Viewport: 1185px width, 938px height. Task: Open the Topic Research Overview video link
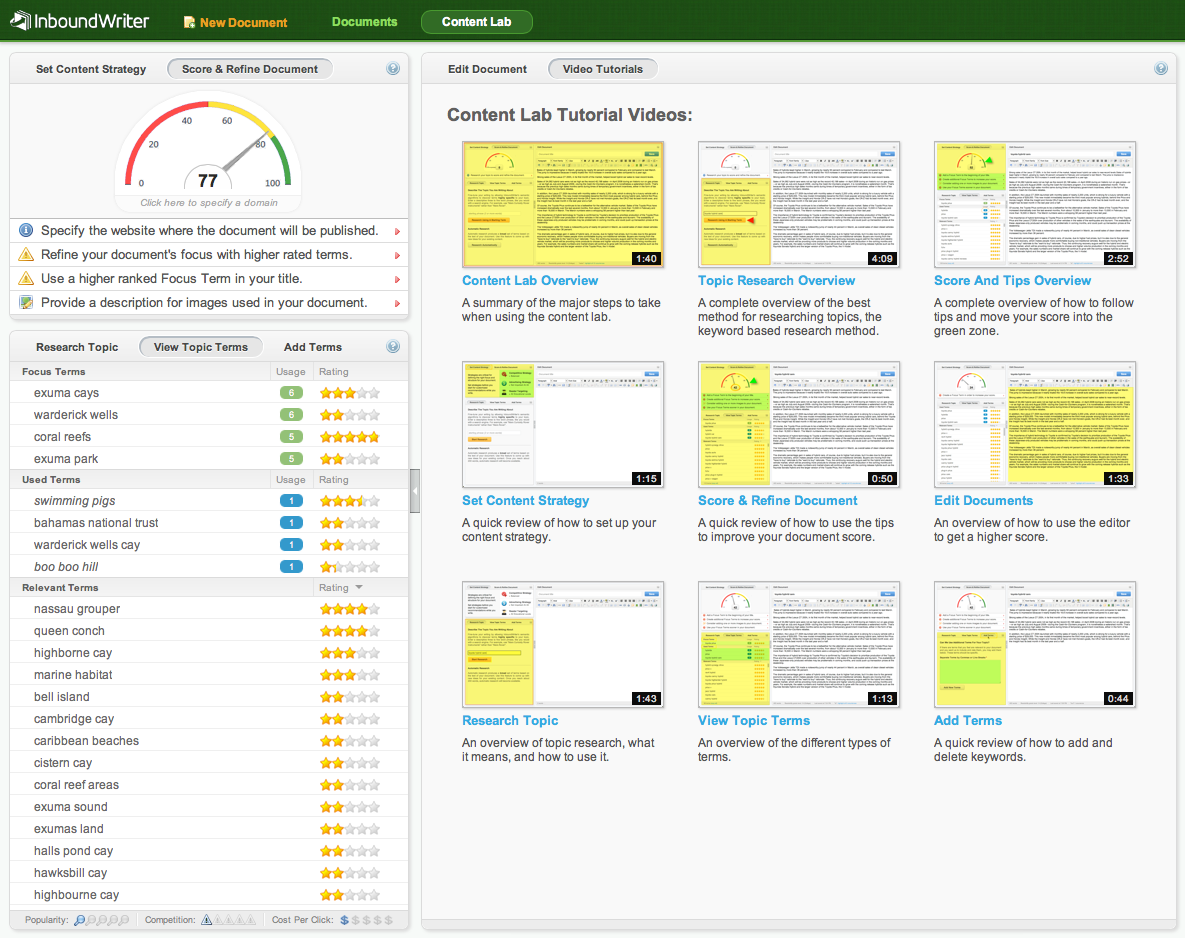(776, 281)
